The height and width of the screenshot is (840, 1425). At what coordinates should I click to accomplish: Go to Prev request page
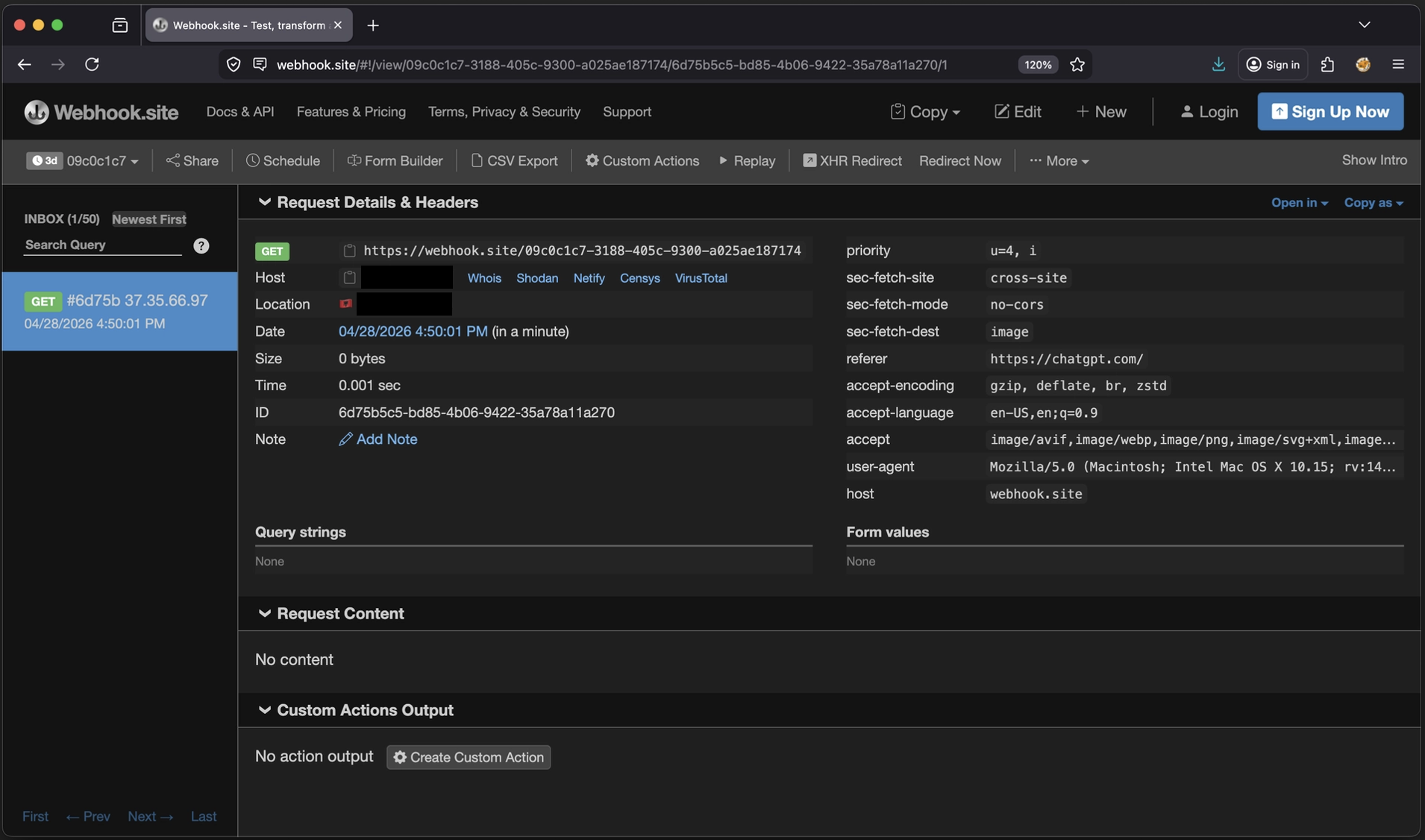point(88,817)
